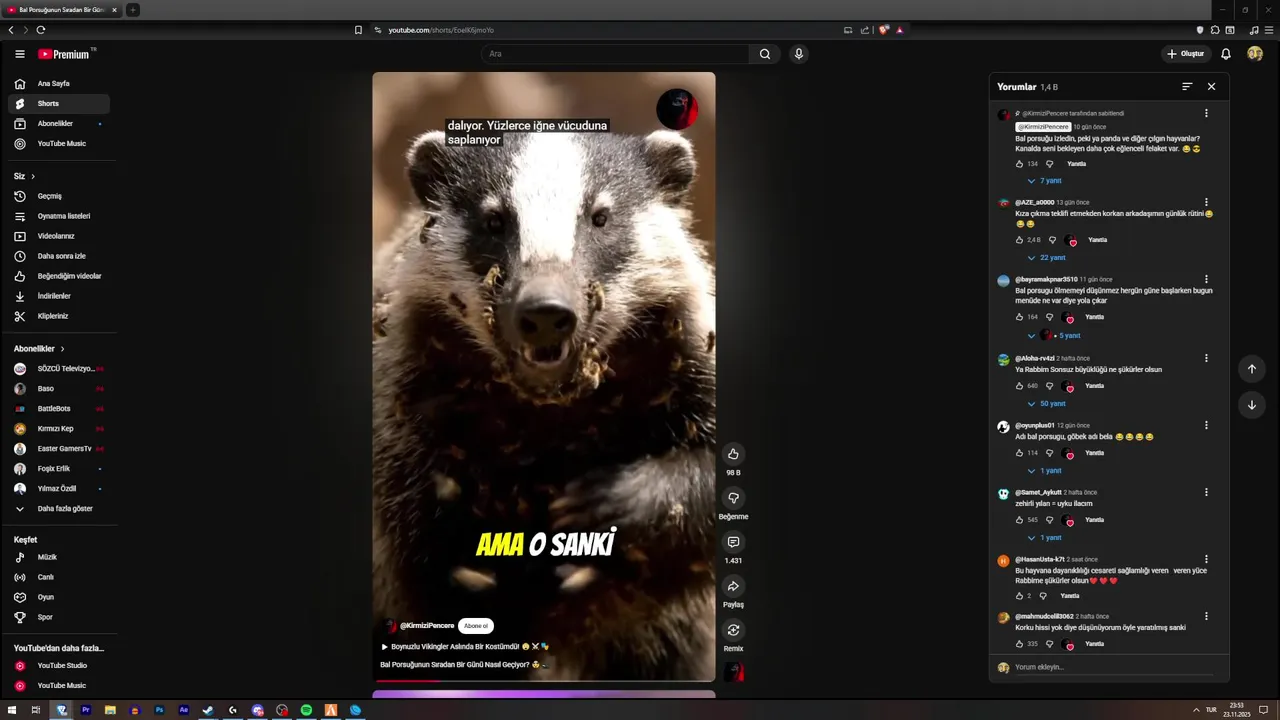Image resolution: width=1280 pixels, height=720 pixels.
Task: Close the Yorumlar comments panel
Action: pos(1211,87)
